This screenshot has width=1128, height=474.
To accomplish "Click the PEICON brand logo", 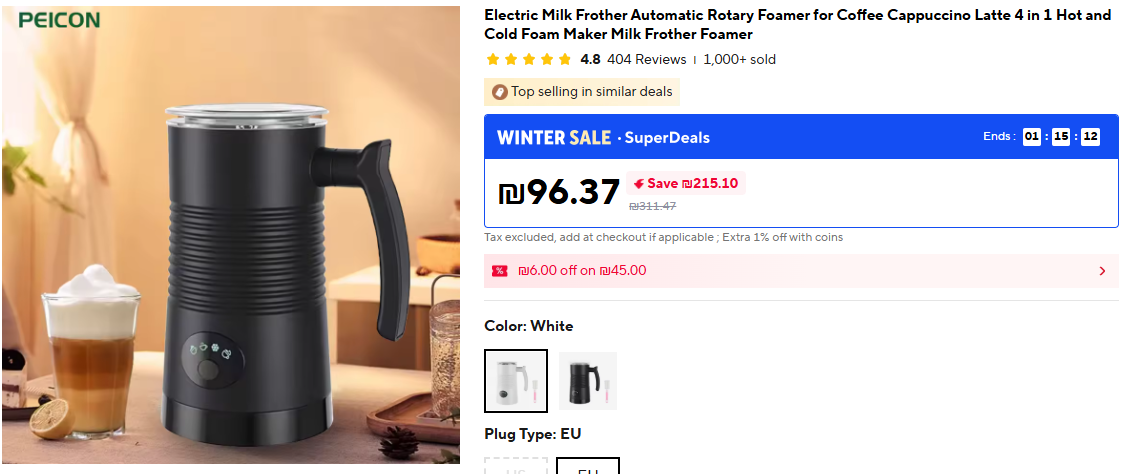I will tap(59, 20).
